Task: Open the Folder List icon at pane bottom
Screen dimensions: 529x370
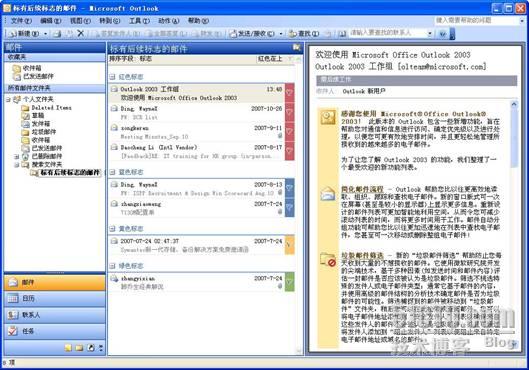Action: click(79, 347)
